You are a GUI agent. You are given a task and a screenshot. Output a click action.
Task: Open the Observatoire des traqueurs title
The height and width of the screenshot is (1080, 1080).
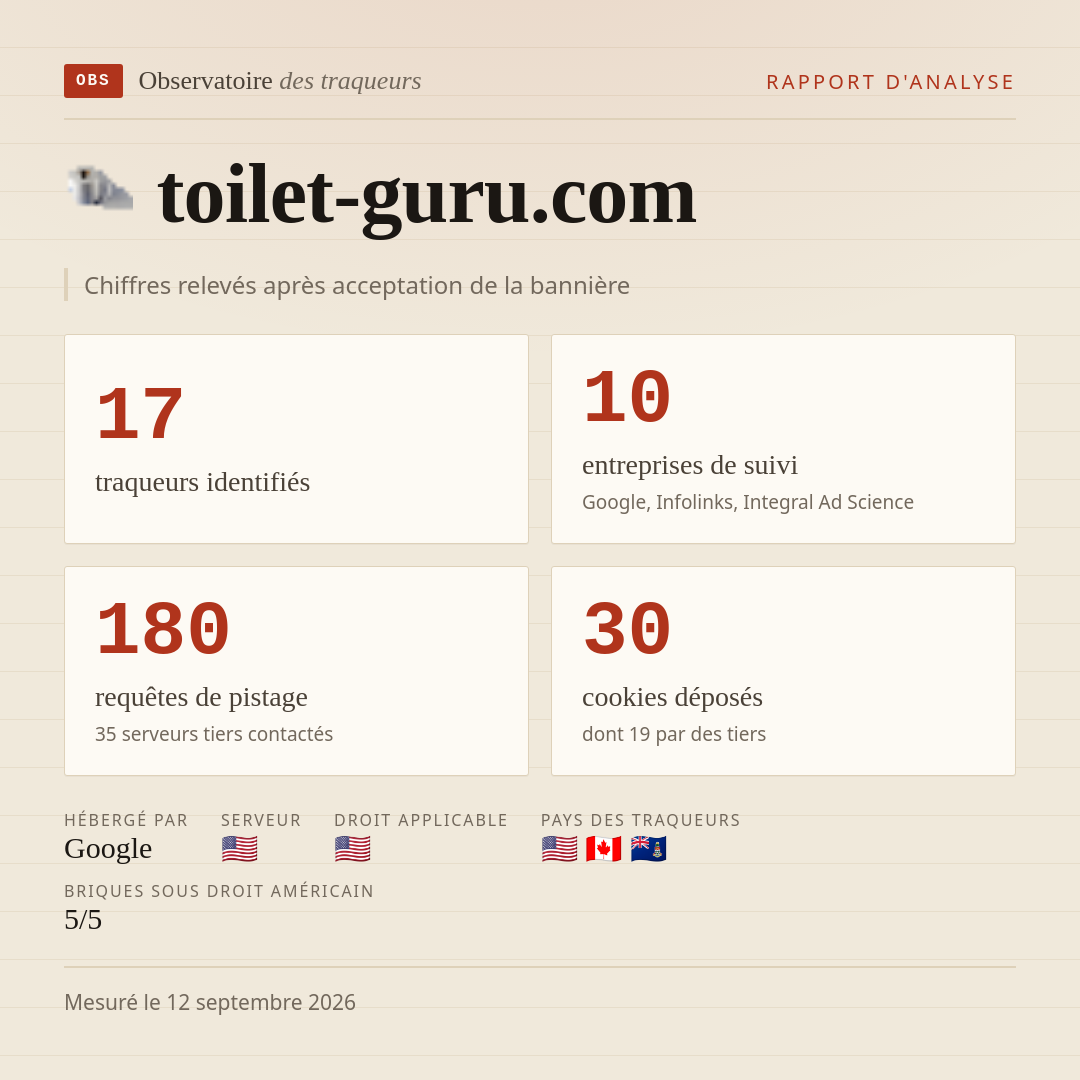pyautogui.click(x=280, y=81)
